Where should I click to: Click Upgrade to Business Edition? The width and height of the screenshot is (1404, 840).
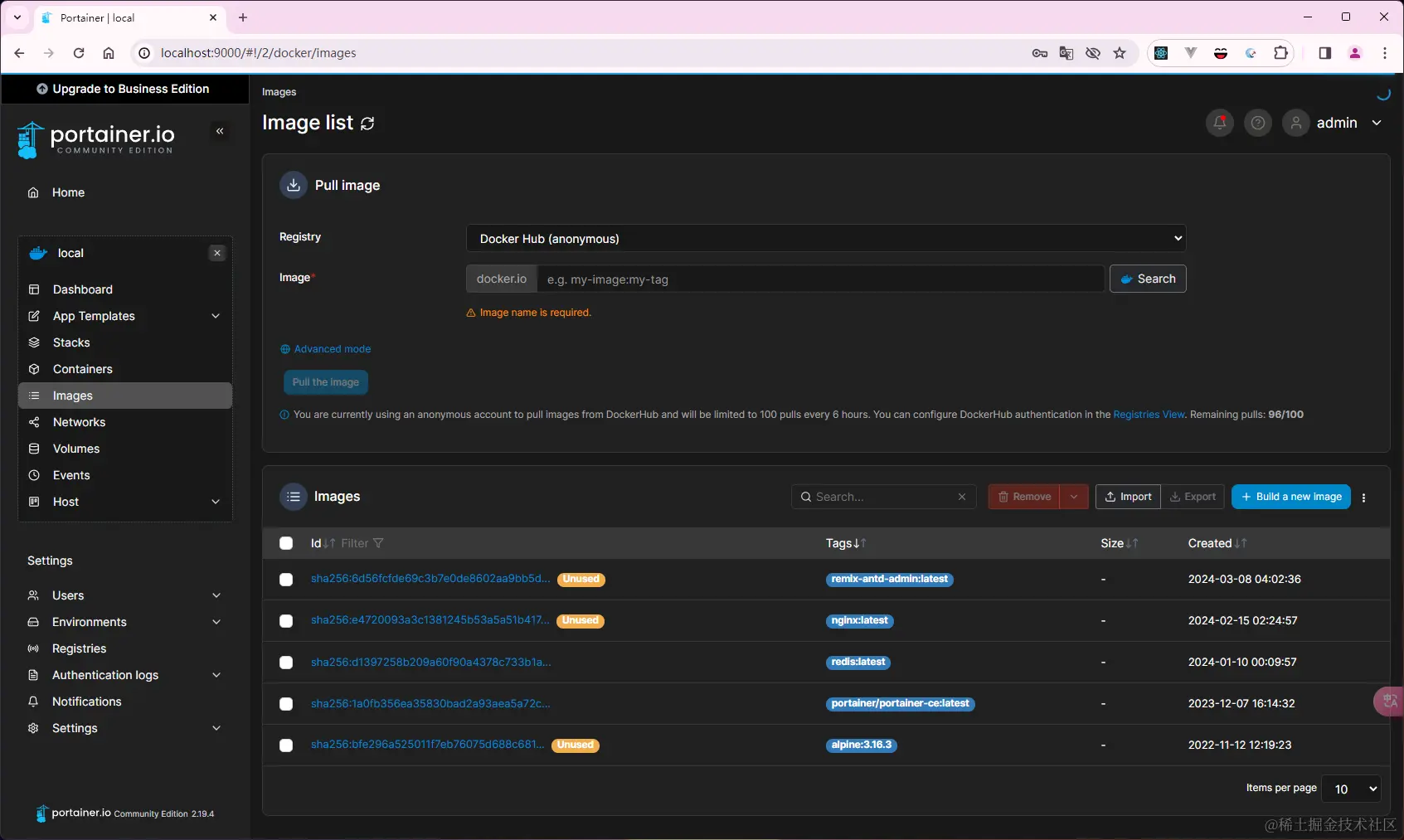pos(123,89)
